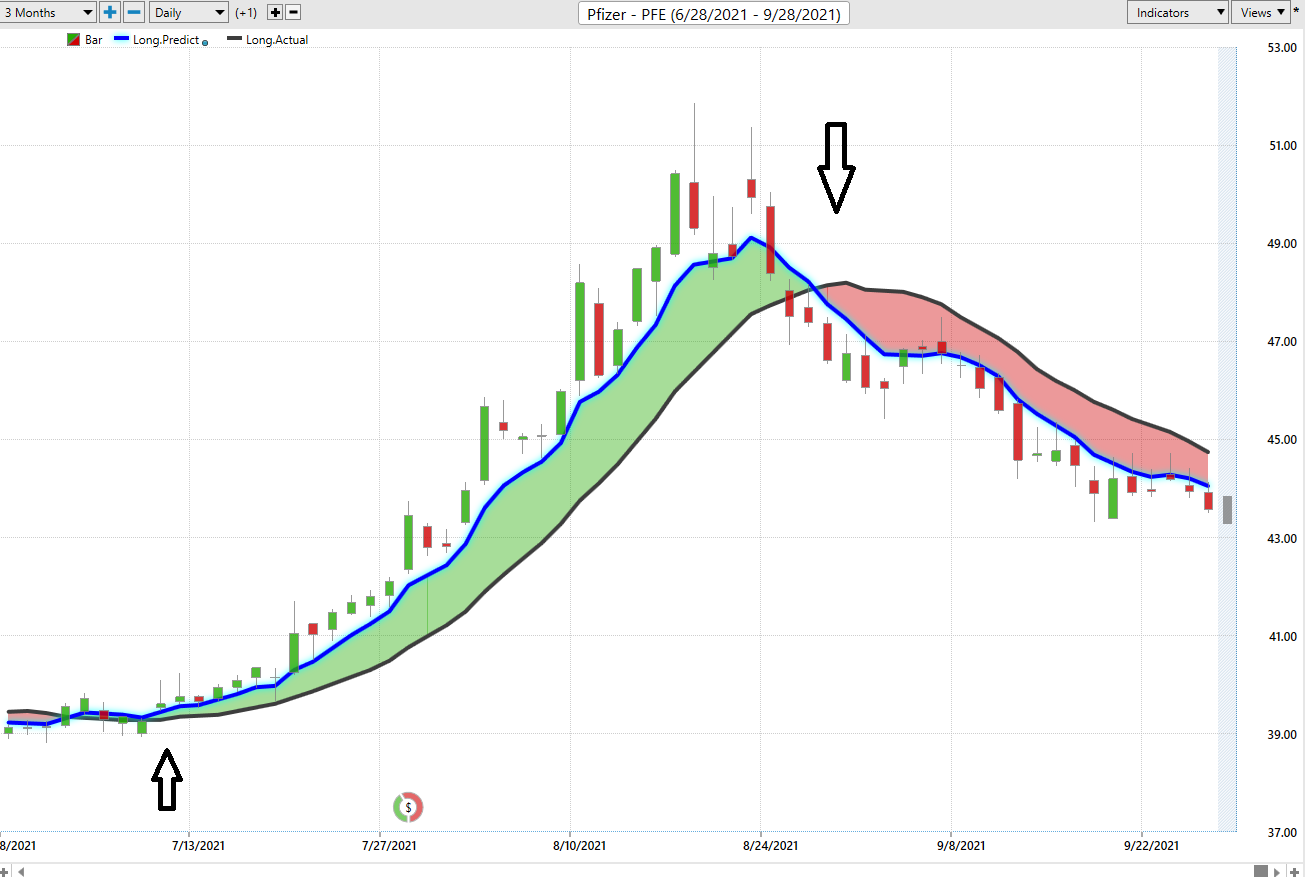This screenshot has height=877, width=1305.
Task: Click the blue minus zoom-out button
Action: click(x=135, y=13)
